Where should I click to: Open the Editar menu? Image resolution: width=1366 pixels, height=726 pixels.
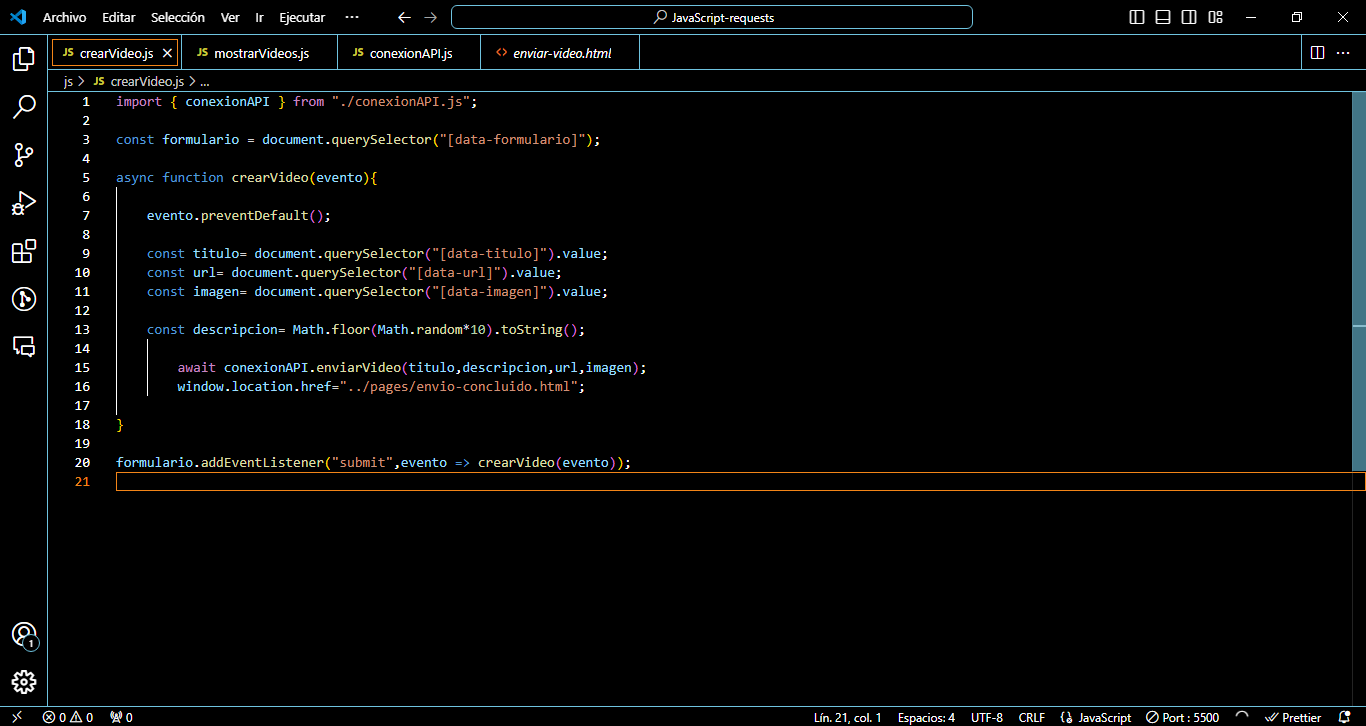tap(119, 17)
